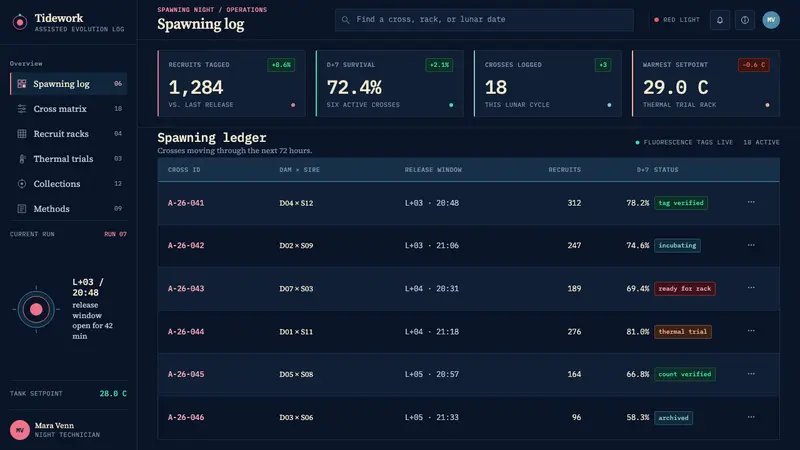Click the 'archived' status badge
Viewport: 800px width, 450px height.
673,418
